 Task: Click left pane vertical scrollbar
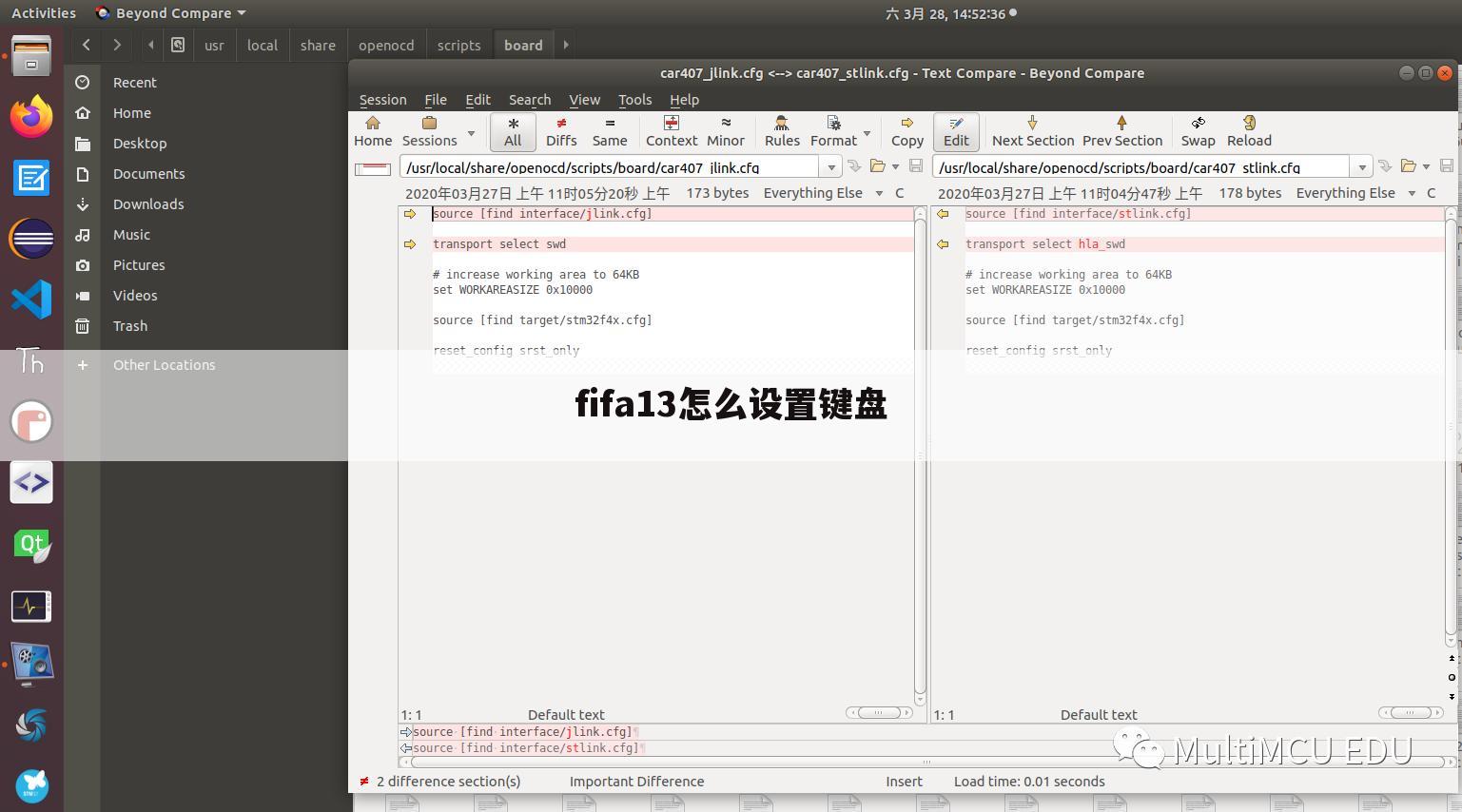920,456
